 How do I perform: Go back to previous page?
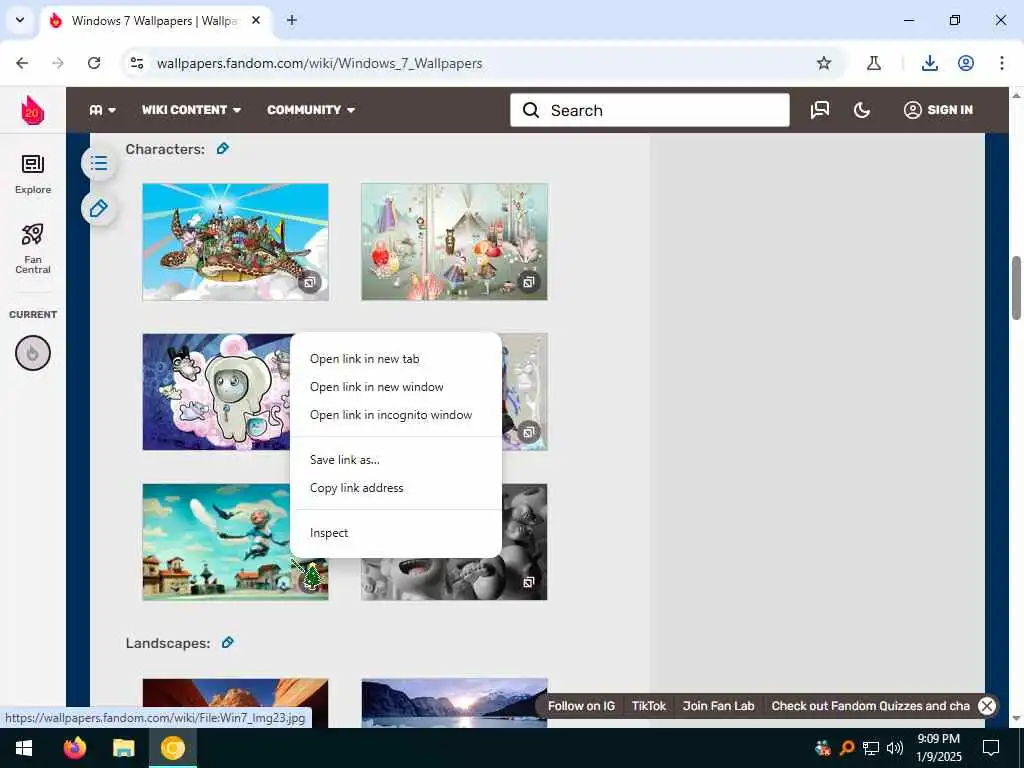click(22, 63)
